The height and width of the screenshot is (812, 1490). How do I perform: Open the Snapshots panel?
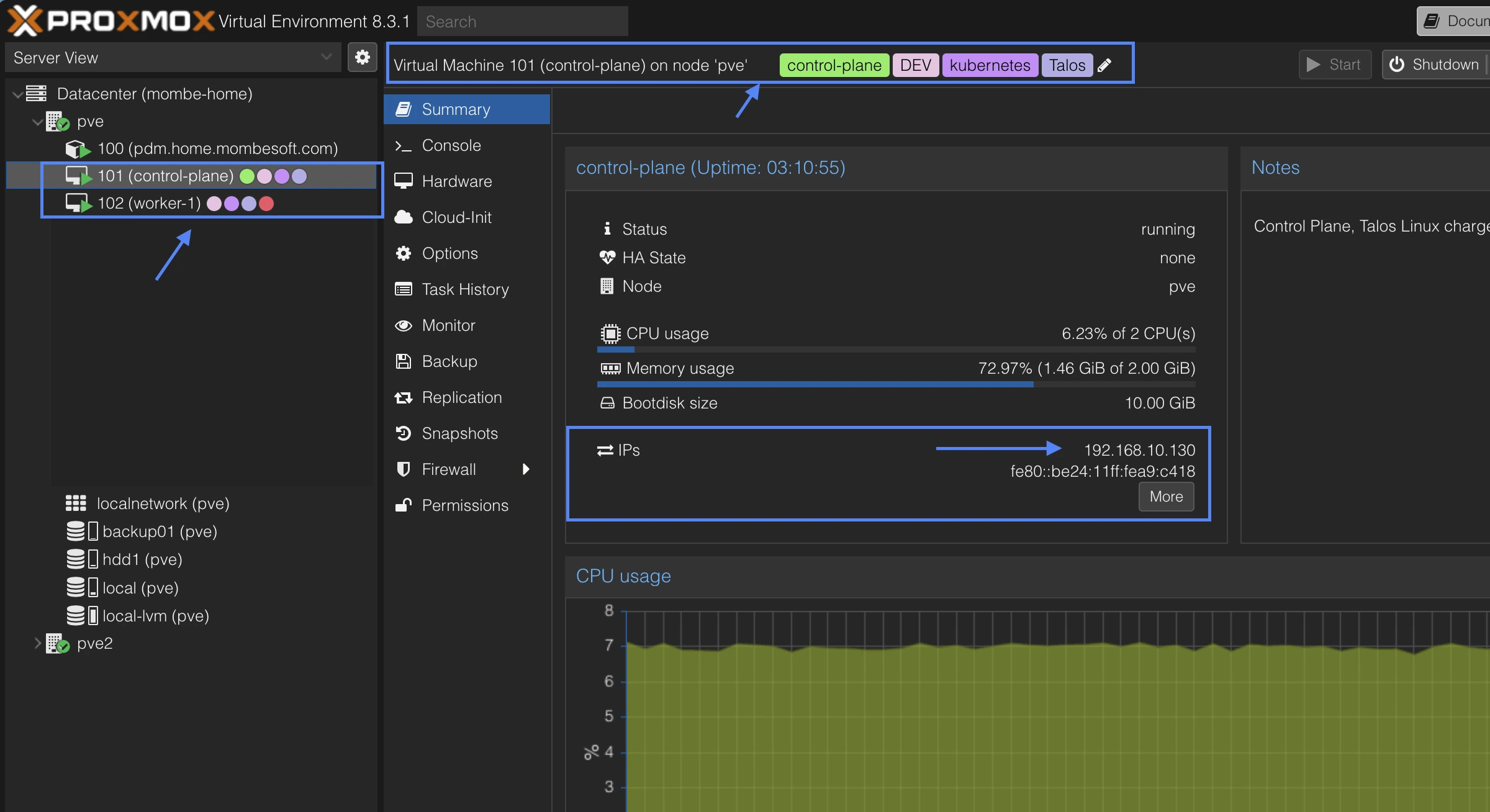click(x=459, y=433)
